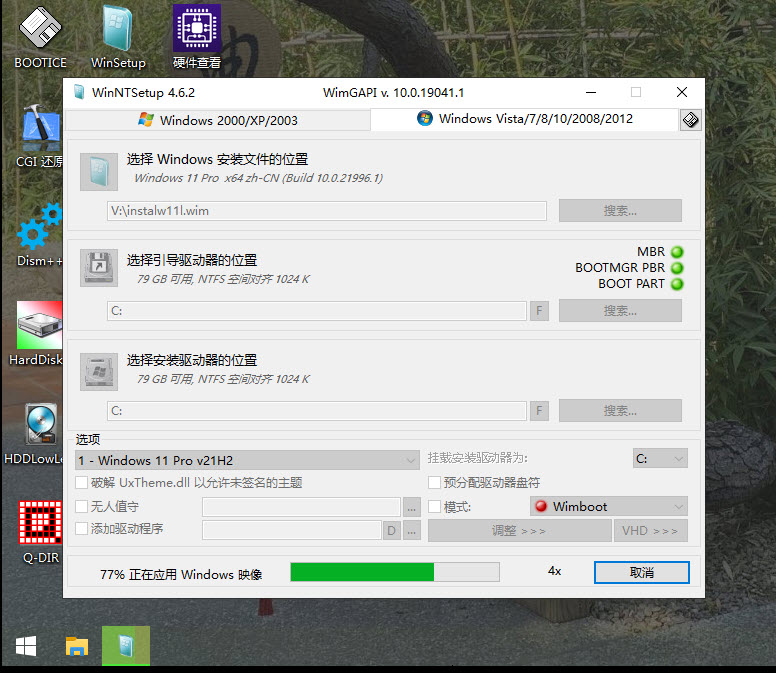This screenshot has width=776, height=673.
Task: Click the red Wimboot indicator icon
Action: (x=541, y=506)
